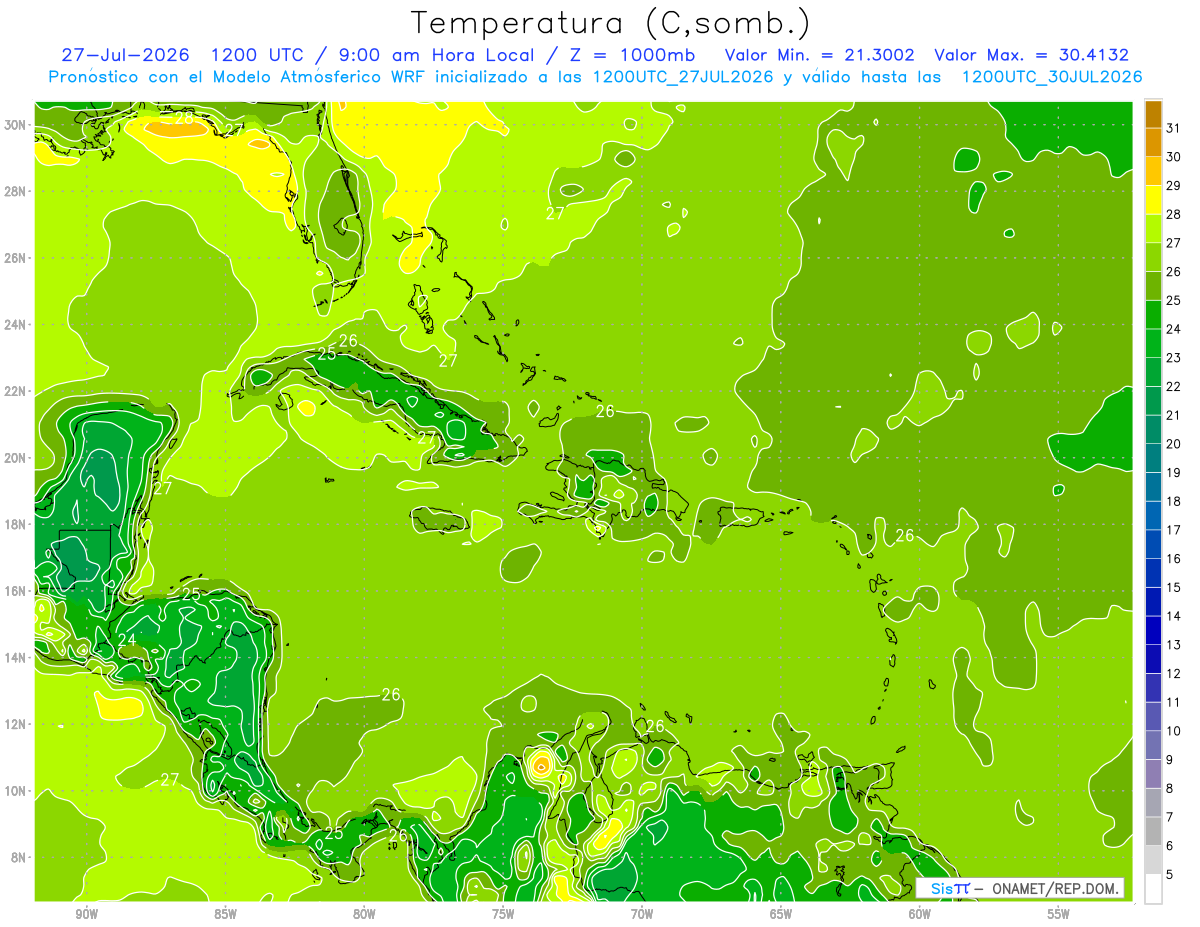Screen dimensions: 1200x927
Task: Click the orange hot spot near 74W 11N
Action: pos(541,767)
